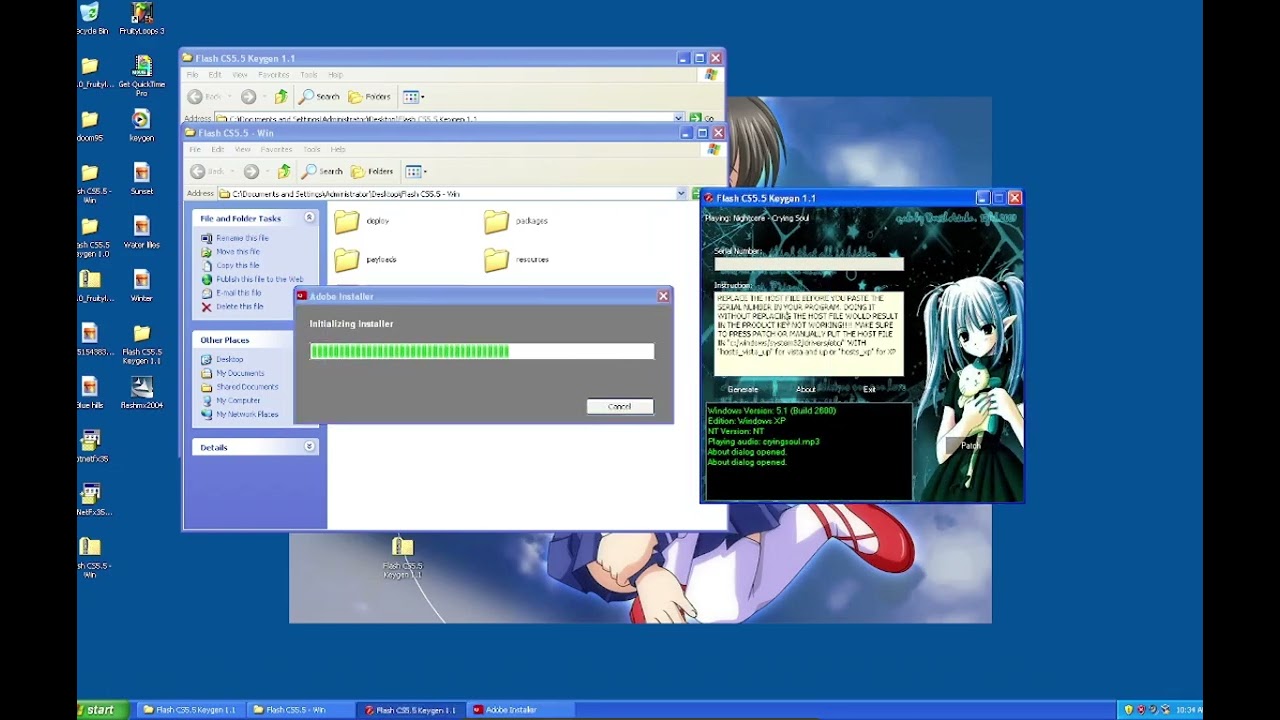
Task: Open the address bar dropdown in the back Keygen 1.1 explorer window
Action: pyautogui.click(x=678, y=118)
